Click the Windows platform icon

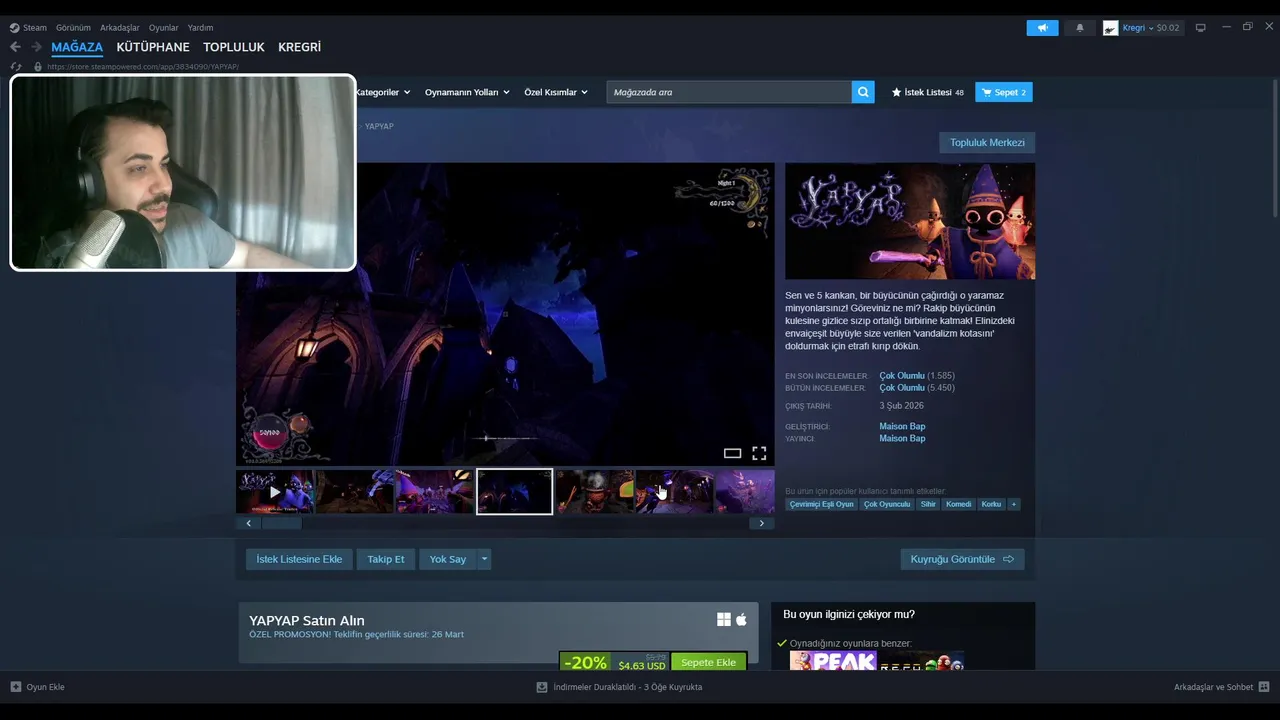tap(724, 620)
